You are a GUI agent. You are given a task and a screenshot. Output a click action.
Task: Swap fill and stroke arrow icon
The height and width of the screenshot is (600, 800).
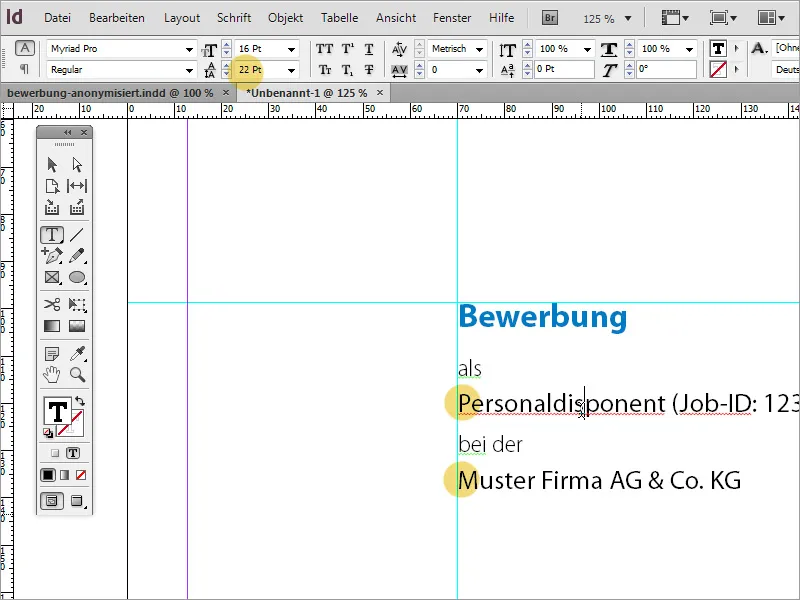click(80, 401)
